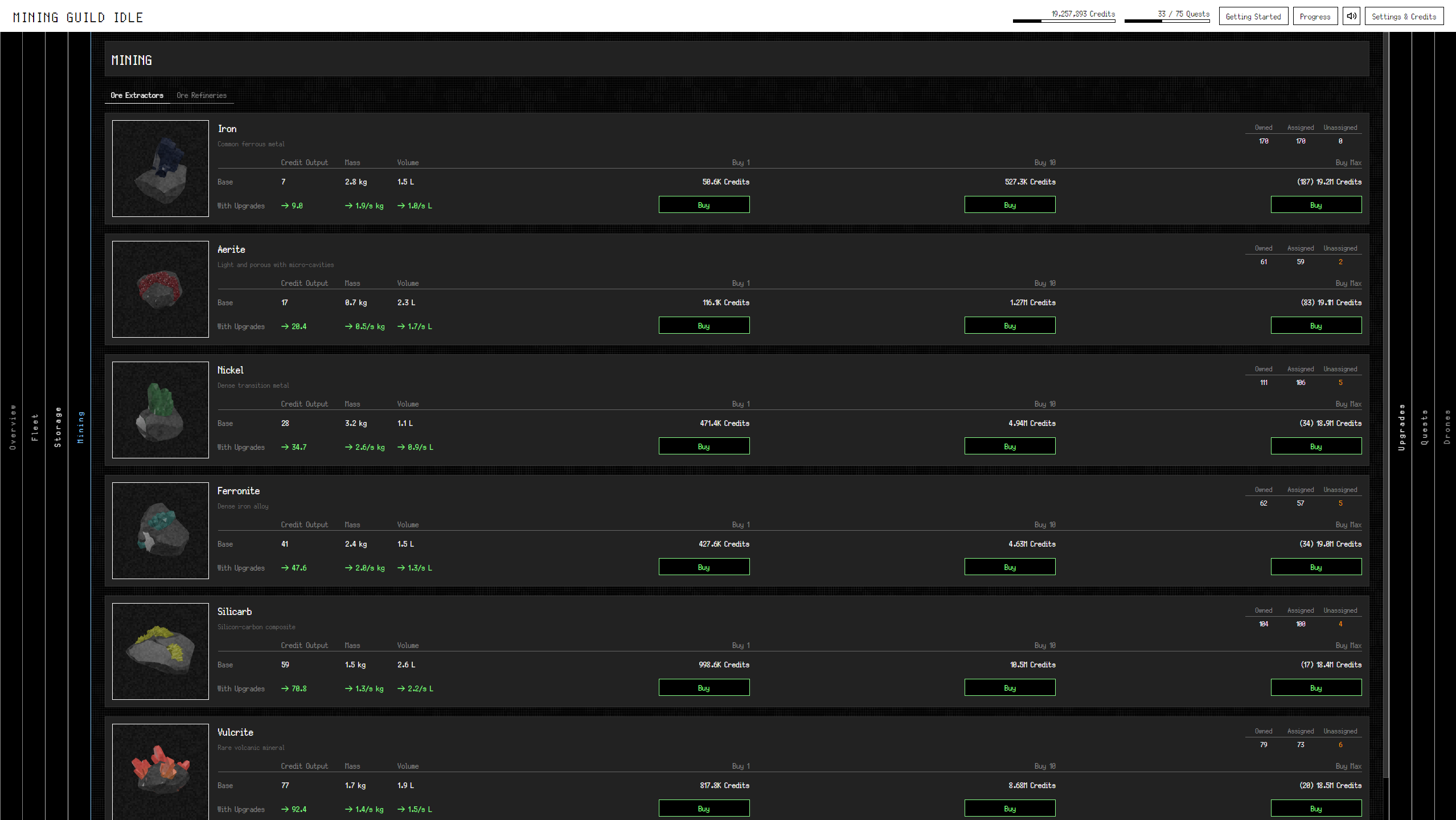Buy 1 Ferronite extractor

(x=704, y=567)
